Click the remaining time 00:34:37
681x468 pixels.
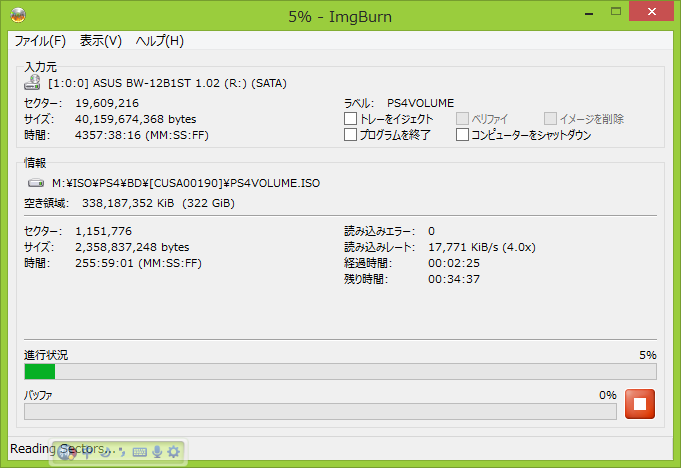tap(454, 279)
